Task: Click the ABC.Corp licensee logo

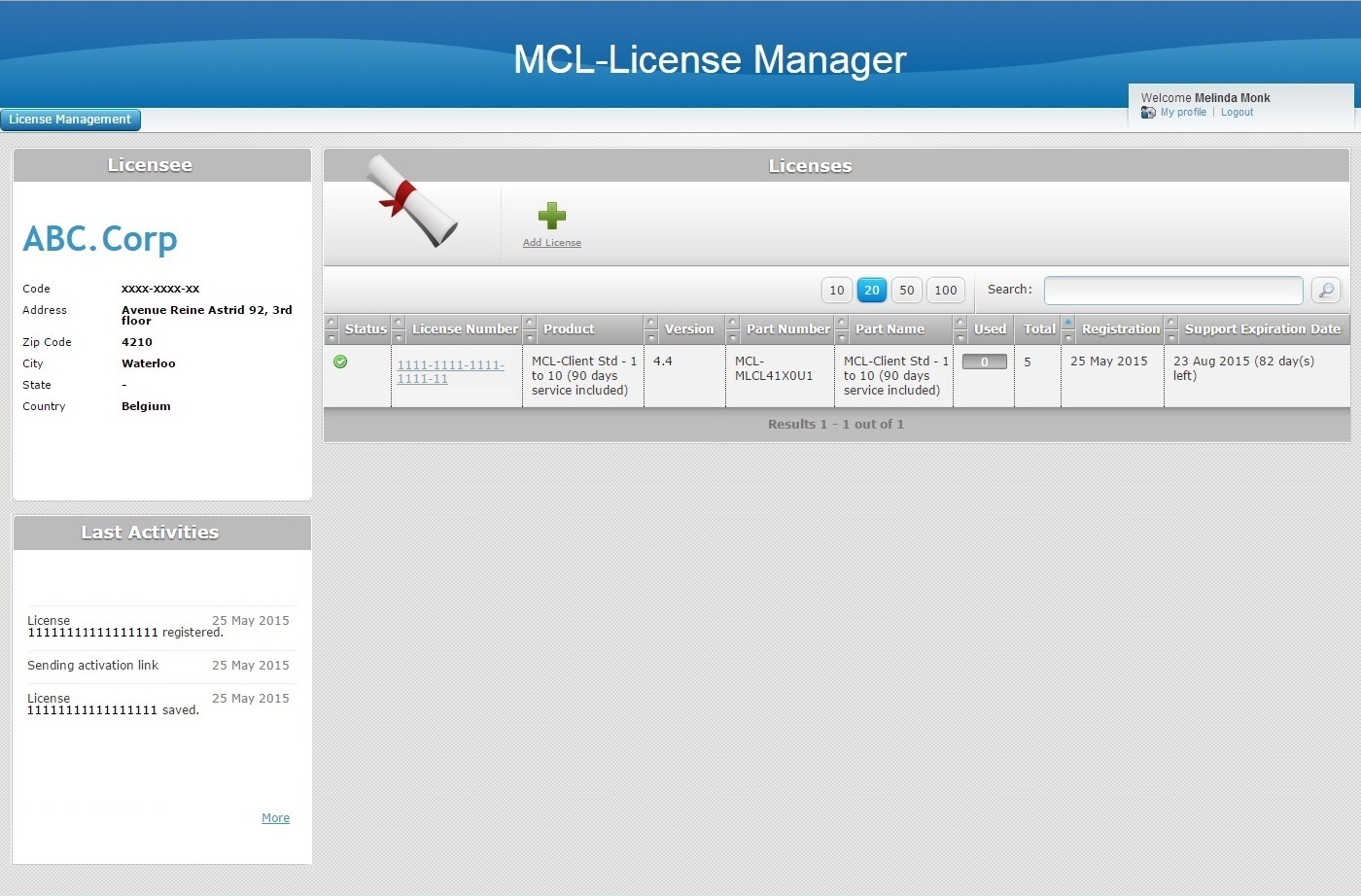Action: [x=100, y=239]
